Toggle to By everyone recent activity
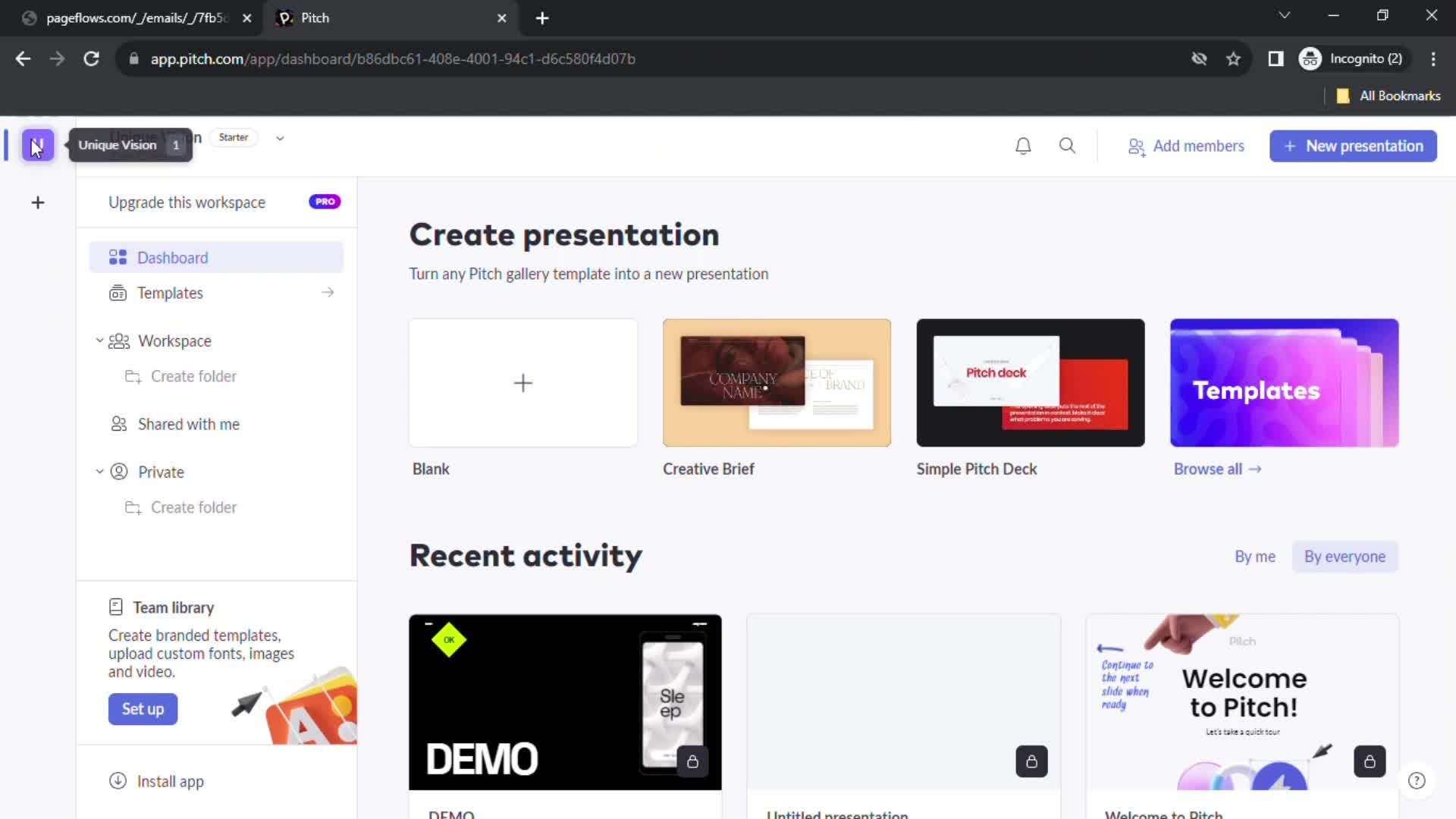 pyautogui.click(x=1345, y=556)
